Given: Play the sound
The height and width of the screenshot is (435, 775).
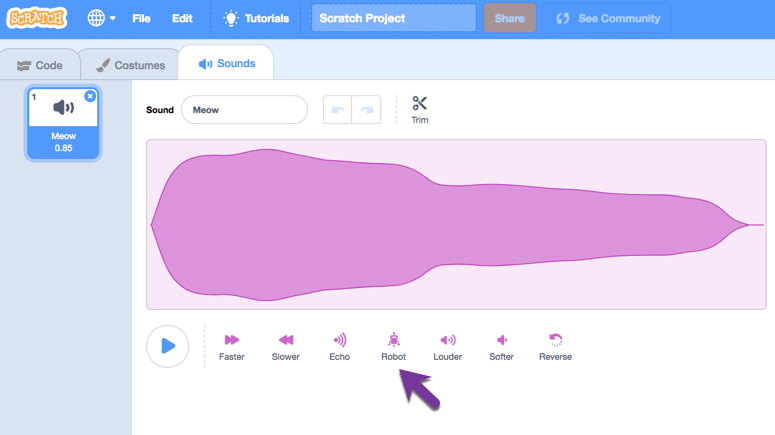Looking at the screenshot, I should point(168,346).
